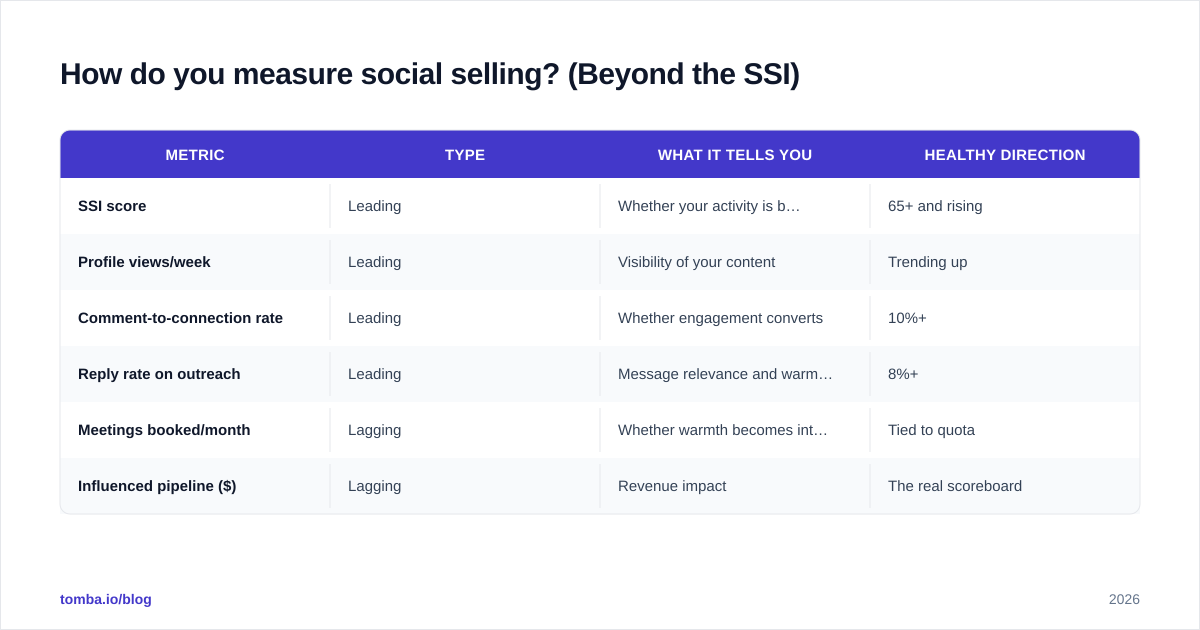Screen dimensions: 1200x630
Task: Click 'Leading' in the Reply rate row
Action: tap(374, 374)
